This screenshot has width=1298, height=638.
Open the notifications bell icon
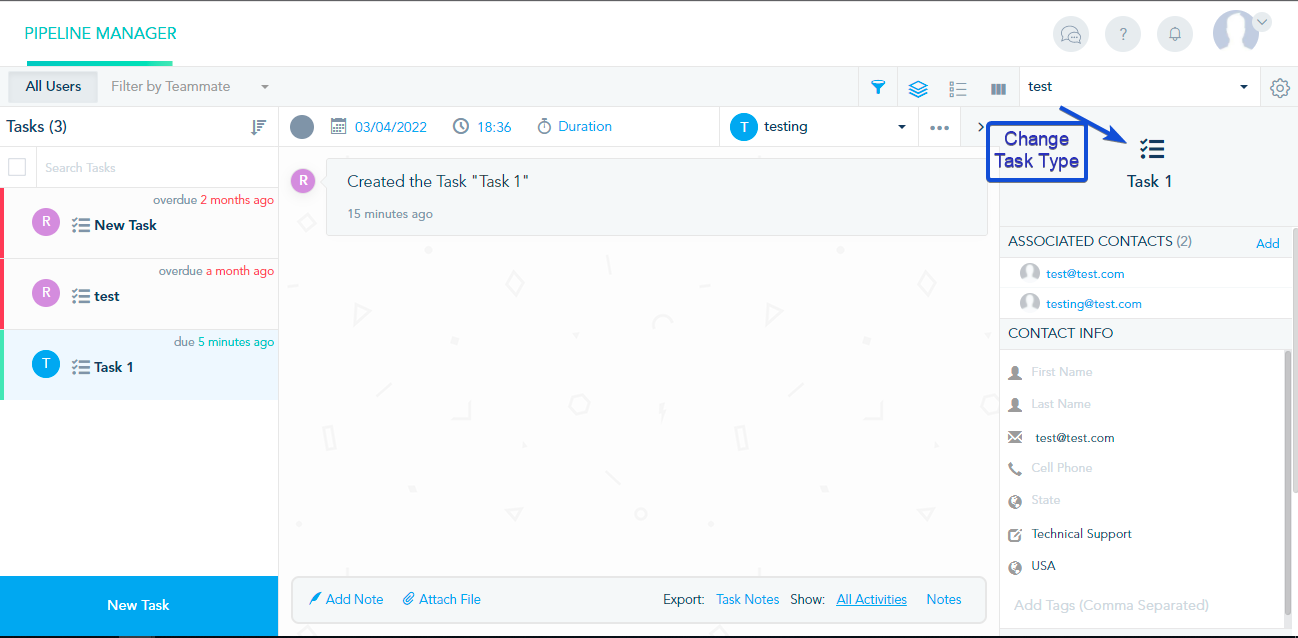tap(1175, 34)
